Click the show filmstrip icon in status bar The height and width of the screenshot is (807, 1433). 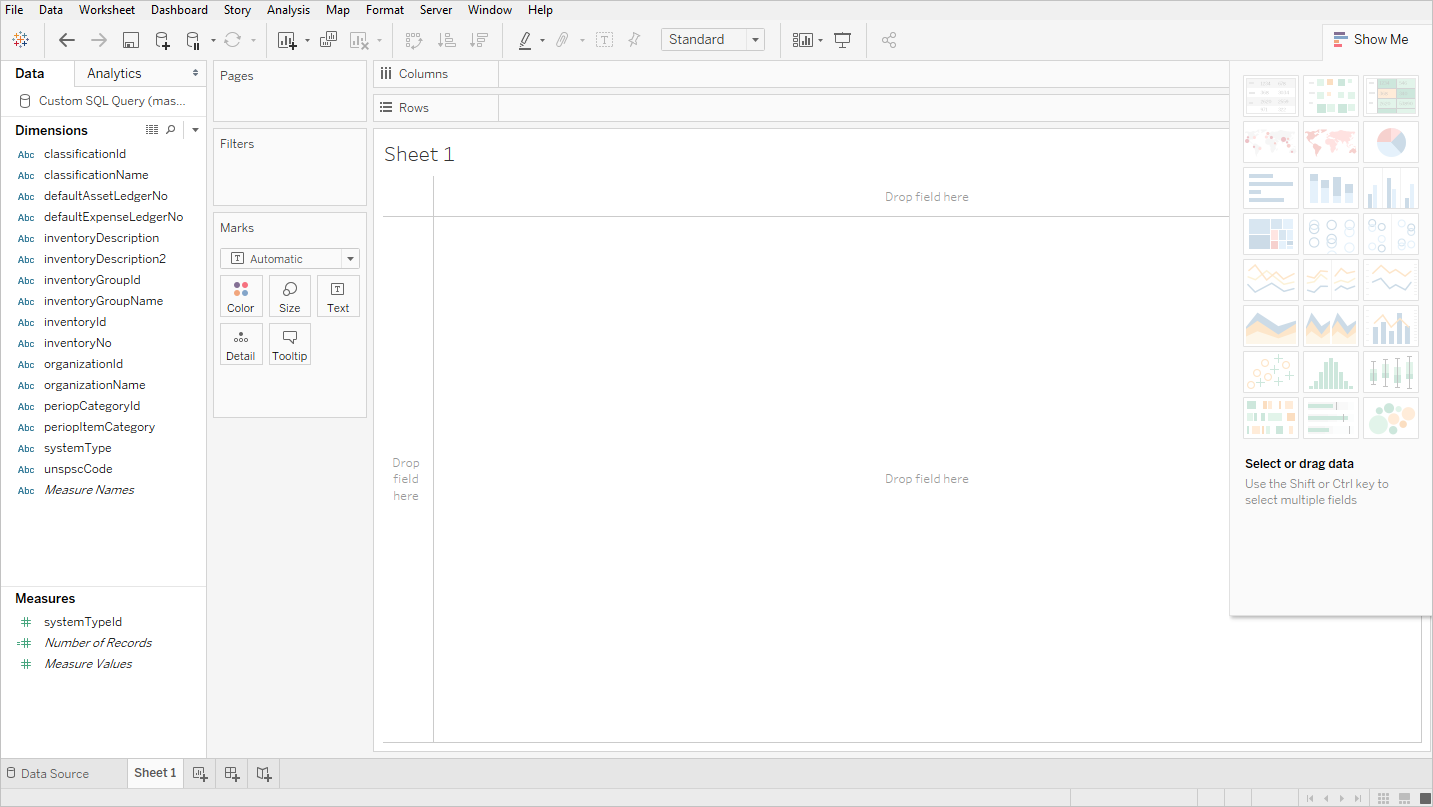(1404, 798)
